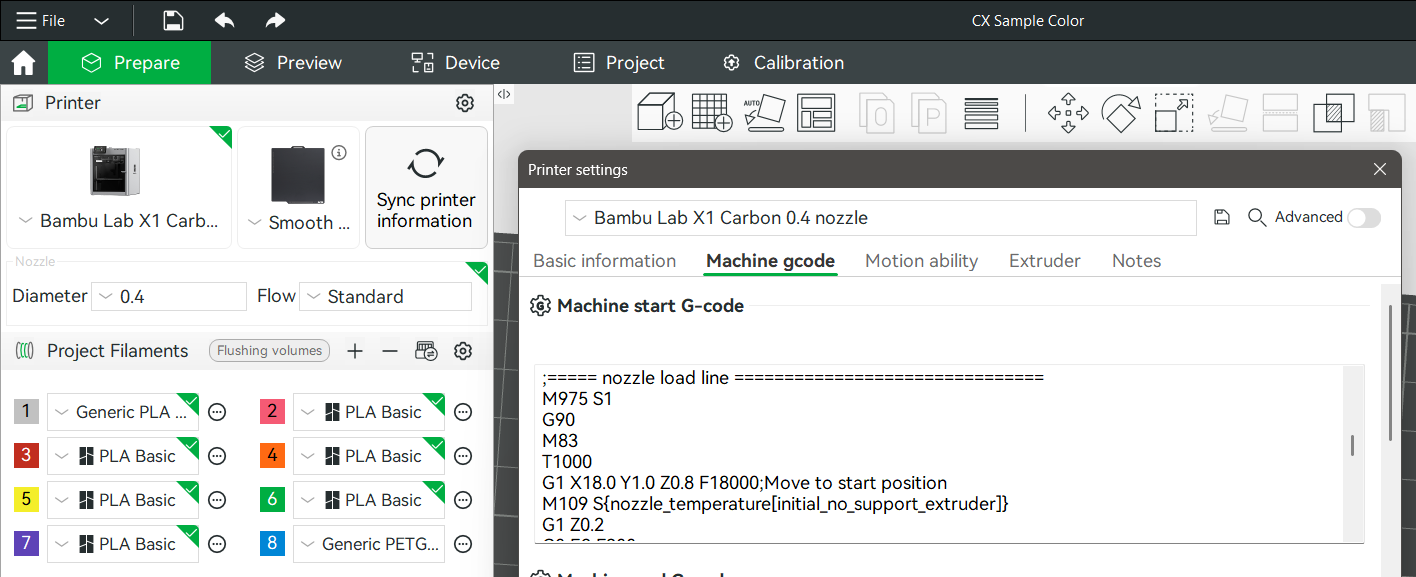Open printer settings gear in Printer section
The width and height of the screenshot is (1416, 577).
(464, 103)
